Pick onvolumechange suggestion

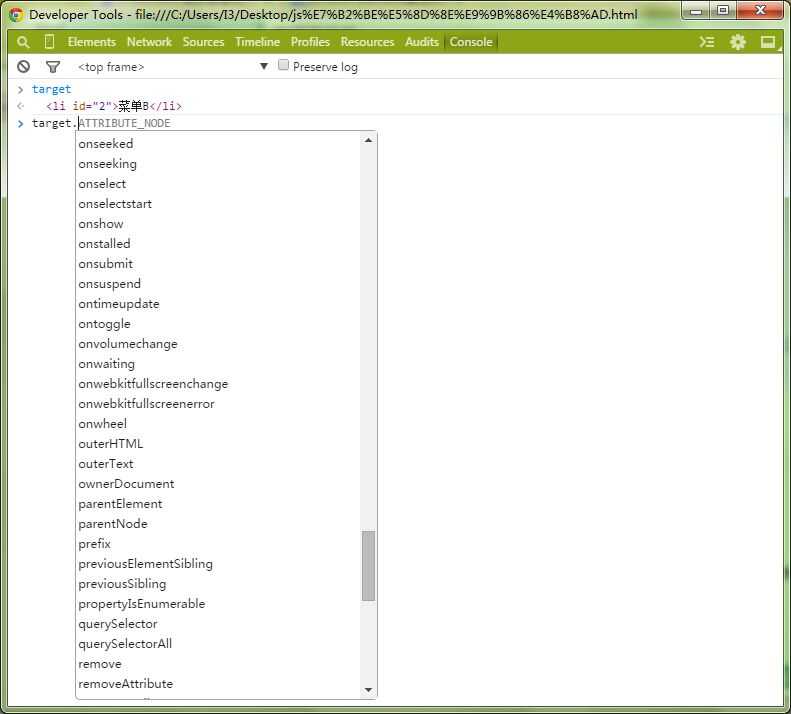click(128, 344)
